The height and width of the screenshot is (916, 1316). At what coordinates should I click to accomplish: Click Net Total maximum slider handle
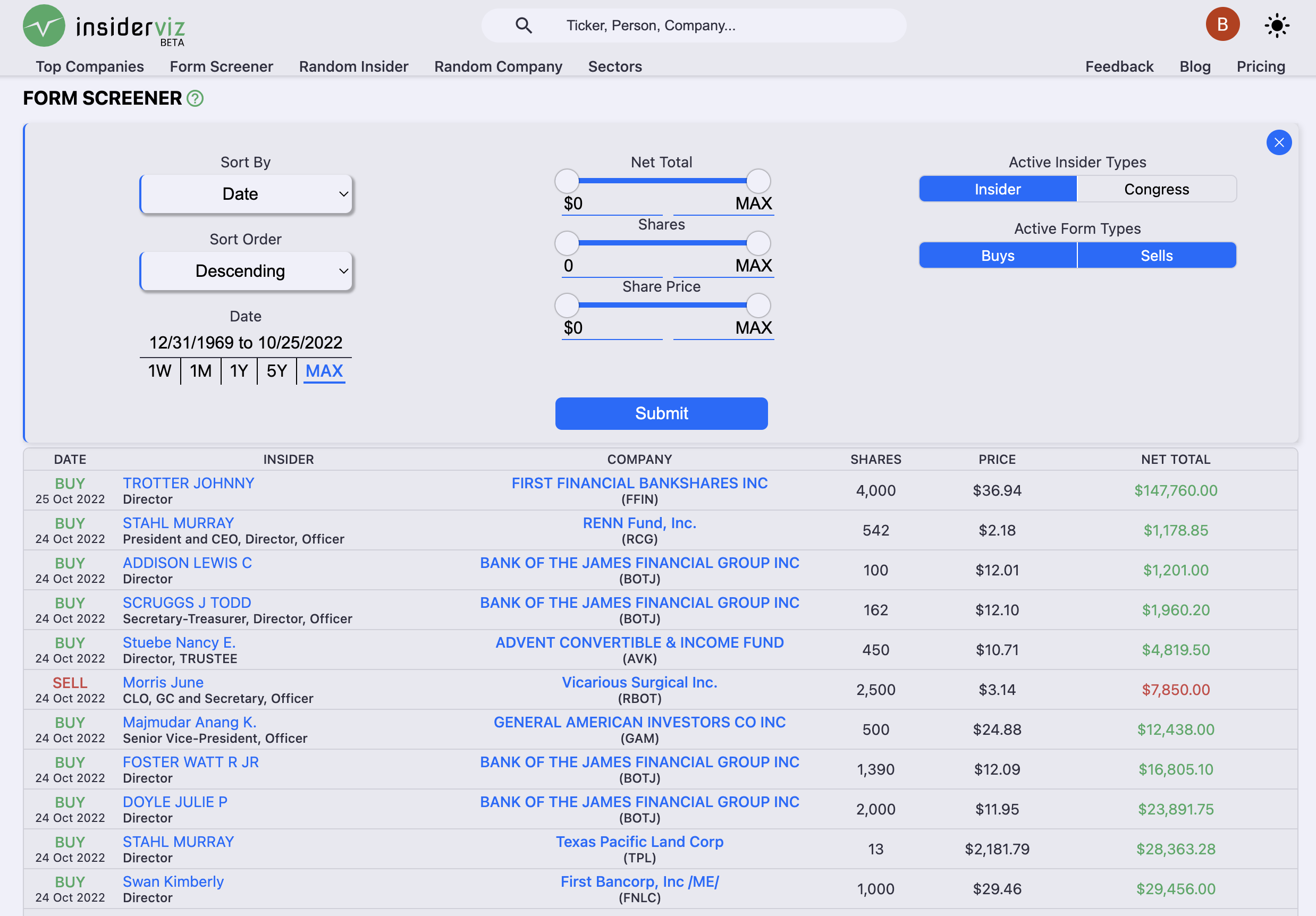758,181
